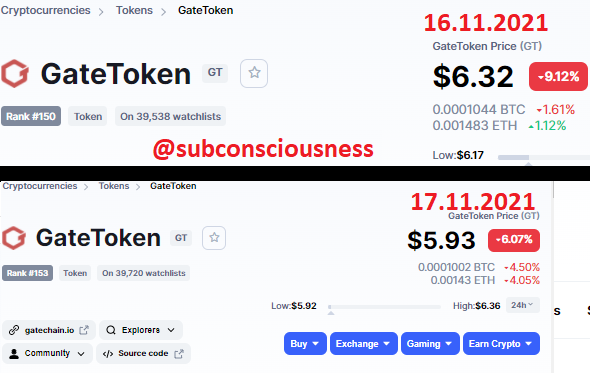
Task: Change the 24h price range selector
Action: pyautogui.click(x=523, y=305)
